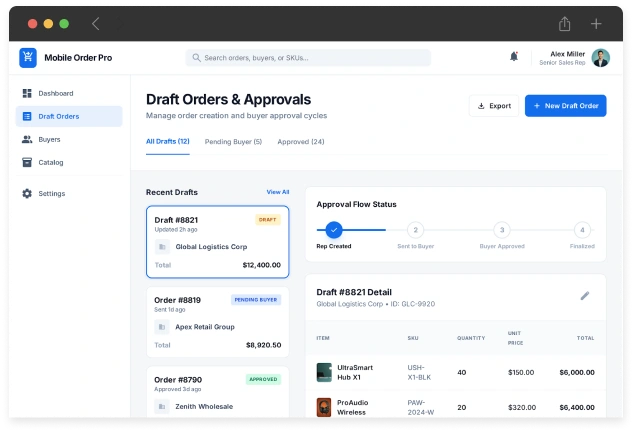This screenshot has height=432, width=634.
Task: Click the $12,400.00 draft total
Action: [x=262, y=265]
